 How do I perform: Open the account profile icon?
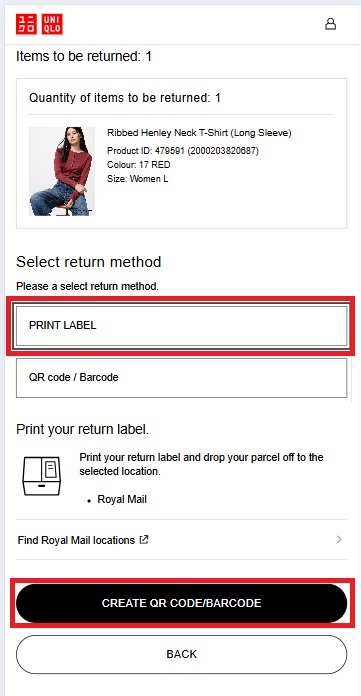tap(330, 24)
